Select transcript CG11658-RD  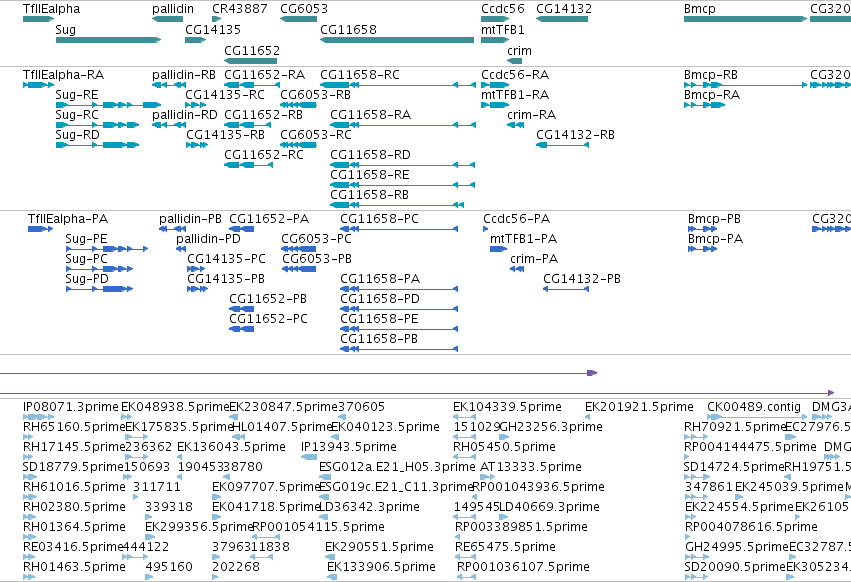tap(403, 165)
